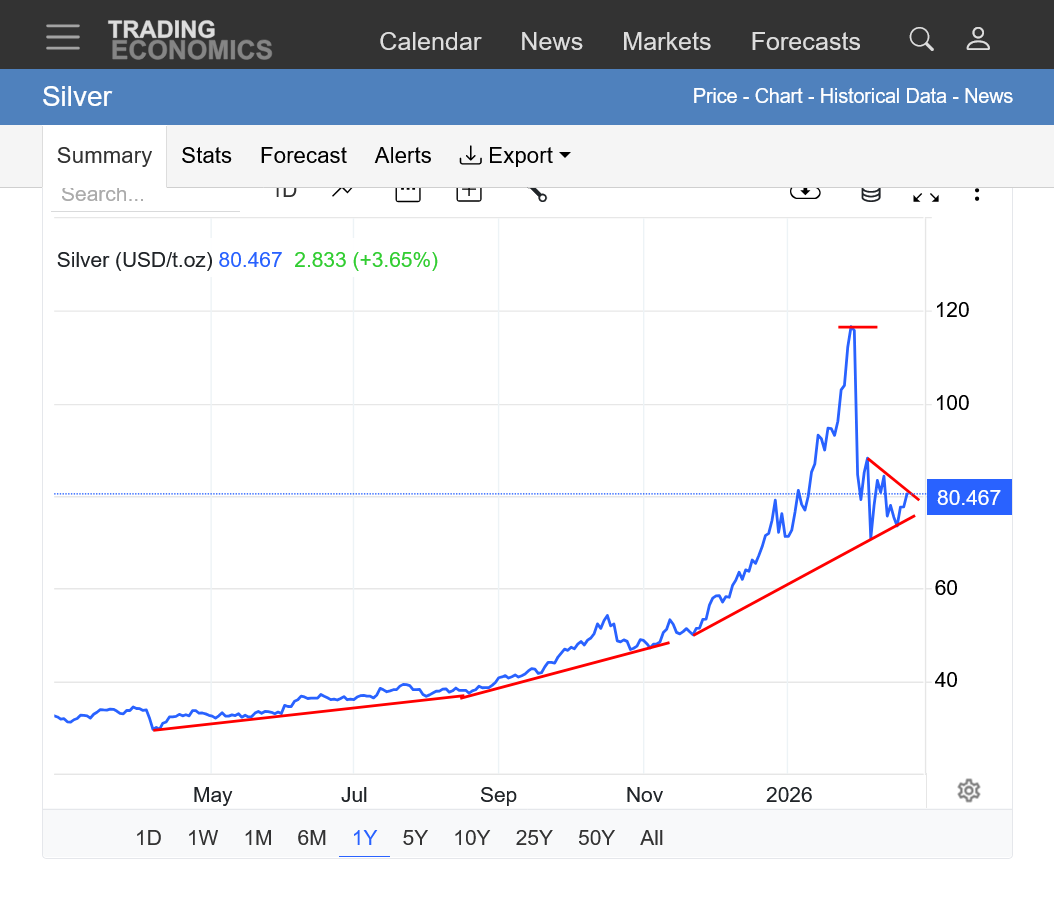Open Historical Data link in header
Screen dimensions: 1054x901
pos(883,96)
